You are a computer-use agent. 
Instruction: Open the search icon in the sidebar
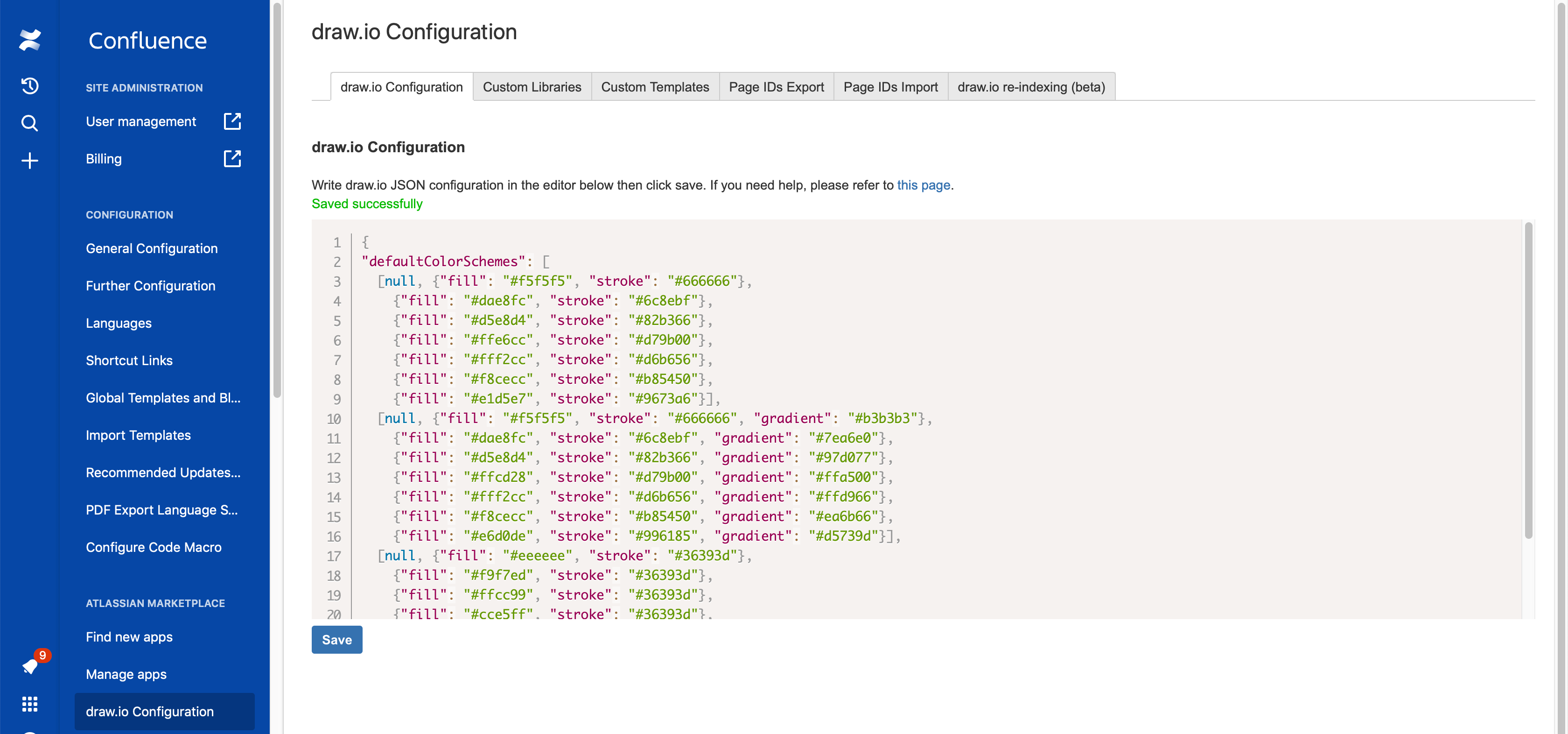tap(29, 123)
